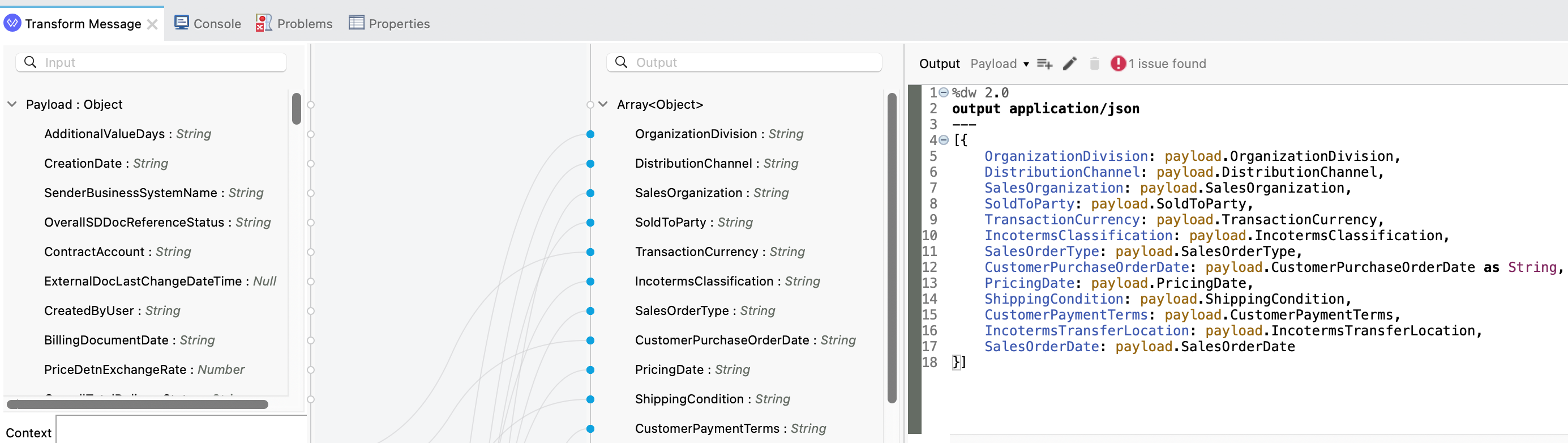Select PriceDetnExchangeRate input field
The width and height of the screenshot is (1568, 443).
click(x=144, y=369)
